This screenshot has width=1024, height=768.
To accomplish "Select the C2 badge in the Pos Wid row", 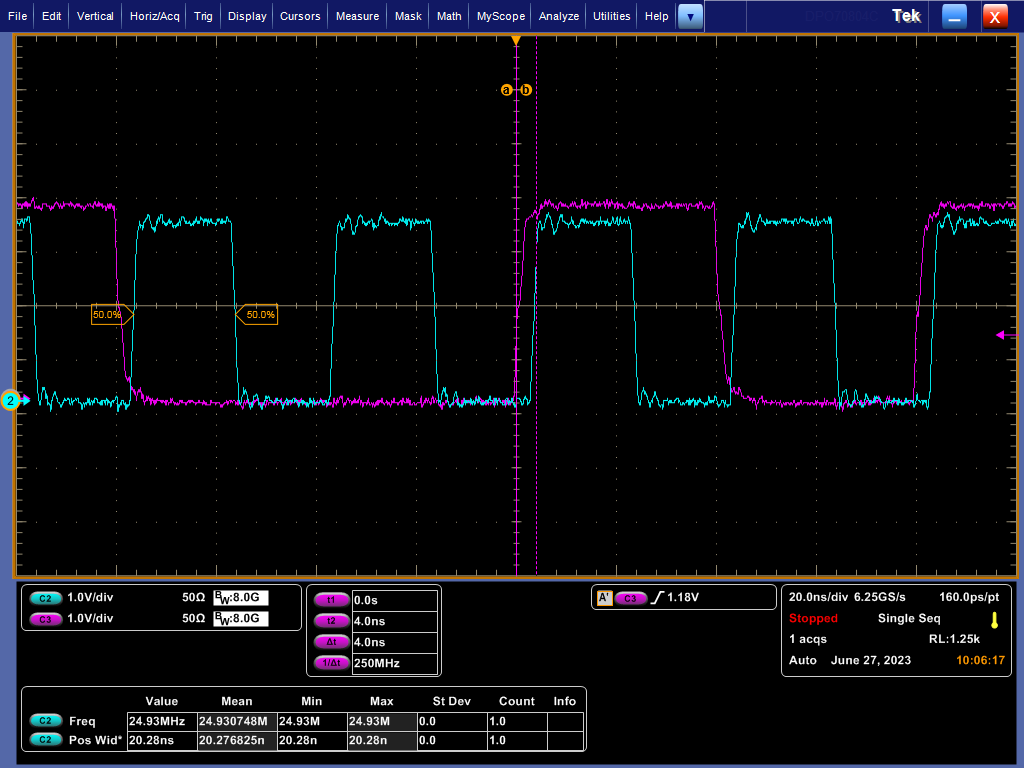I will click(46, 740).
